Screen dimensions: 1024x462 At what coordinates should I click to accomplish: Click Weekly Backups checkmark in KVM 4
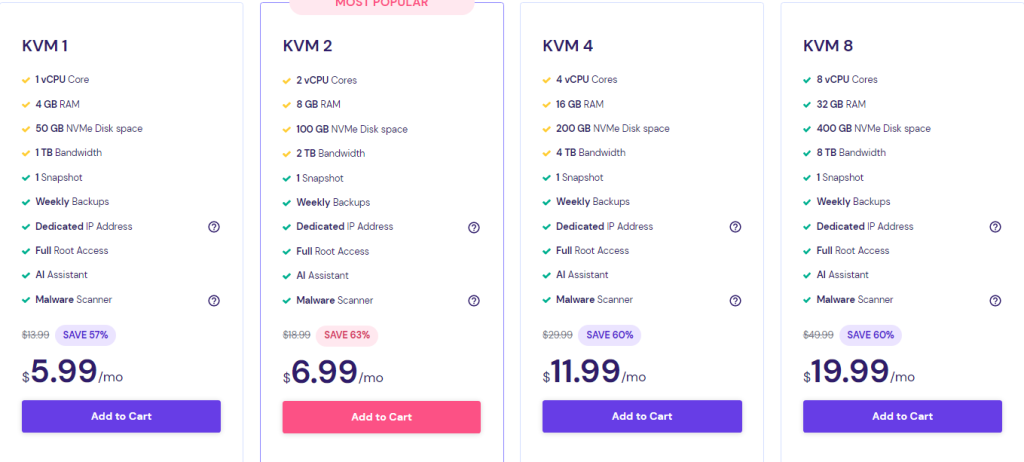click(547, 202)
